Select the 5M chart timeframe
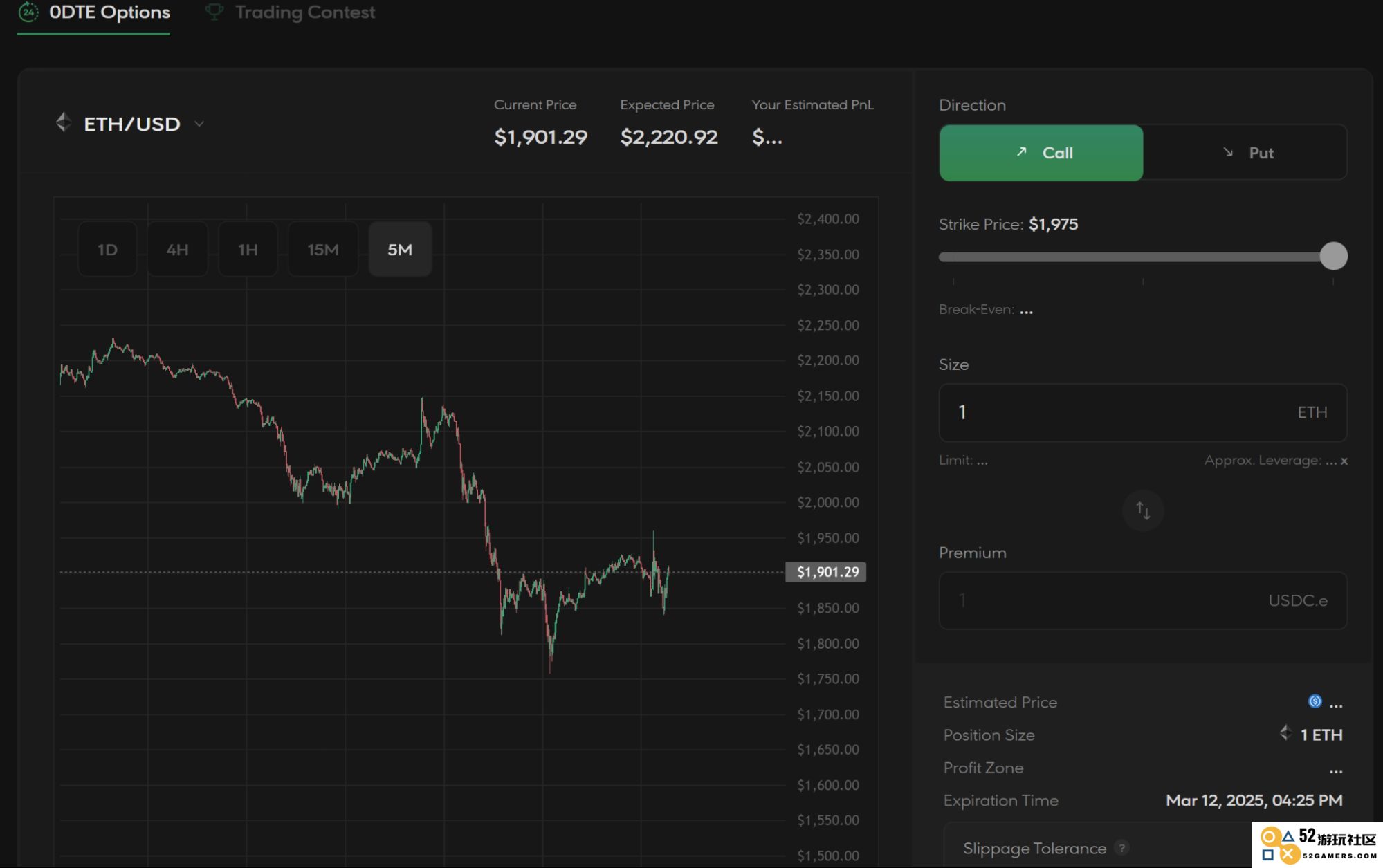1383x868 pixels. point(400,250)
